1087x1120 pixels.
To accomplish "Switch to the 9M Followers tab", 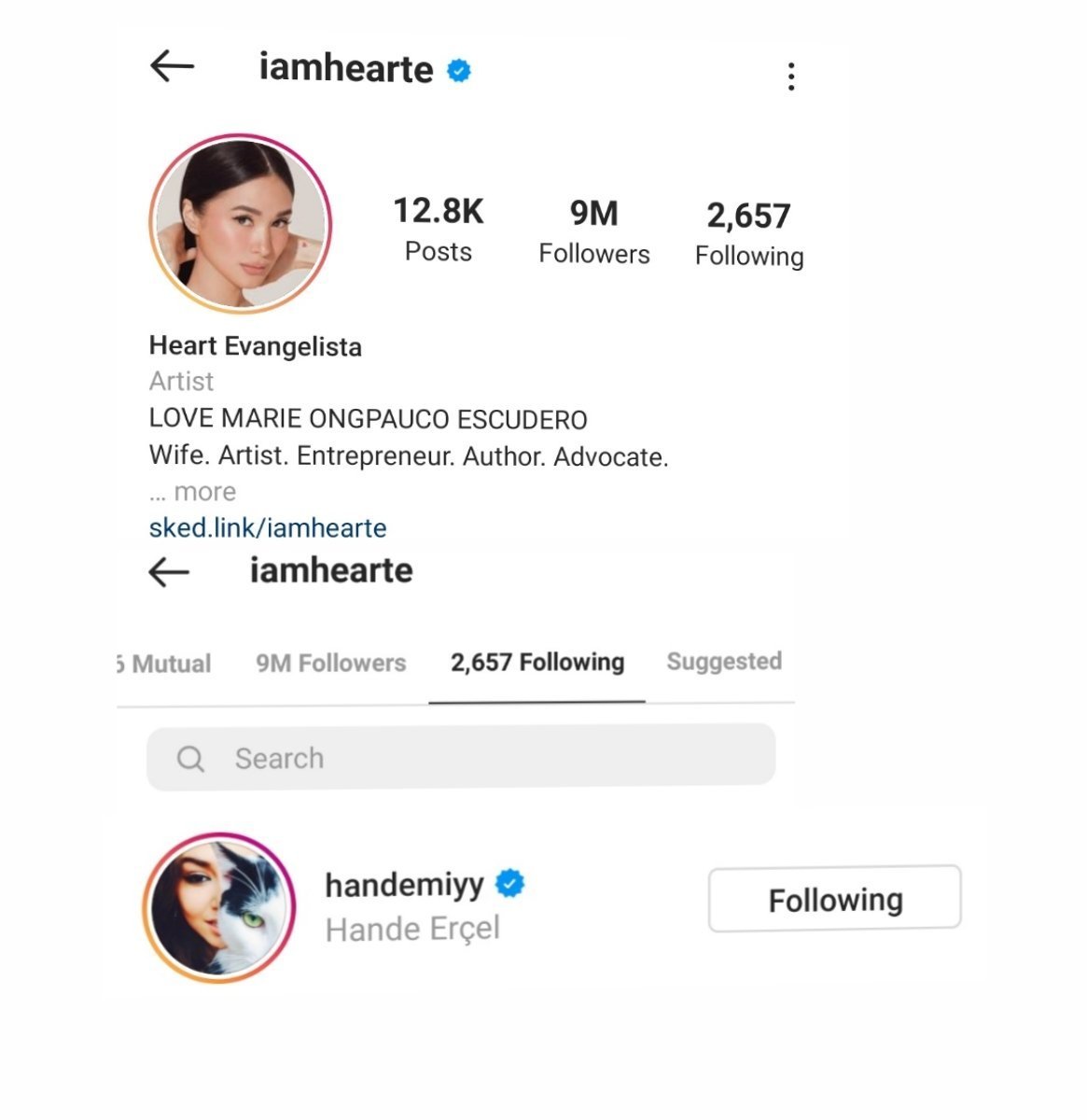I will tap(331, 663).
